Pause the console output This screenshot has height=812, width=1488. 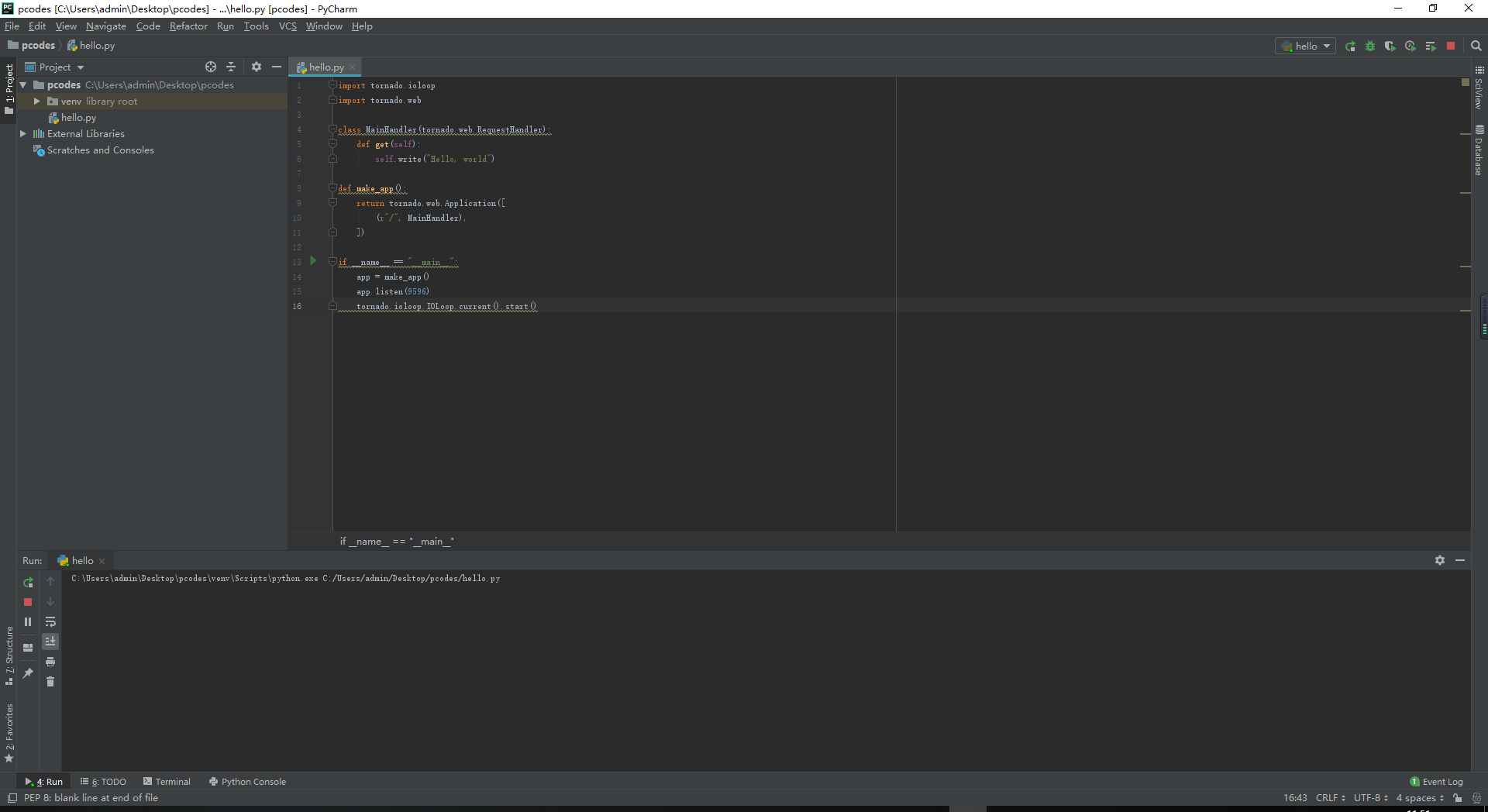[28, 622]
